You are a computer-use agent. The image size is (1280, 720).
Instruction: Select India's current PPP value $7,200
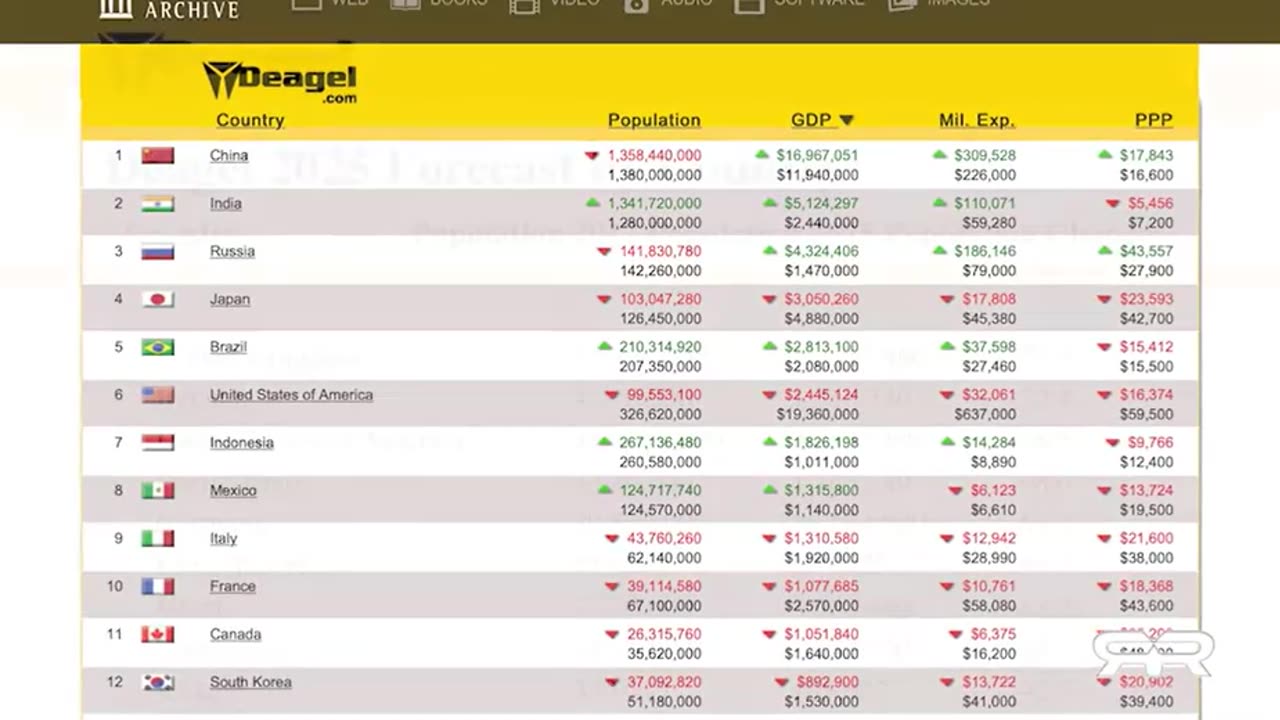point(1151,223)
